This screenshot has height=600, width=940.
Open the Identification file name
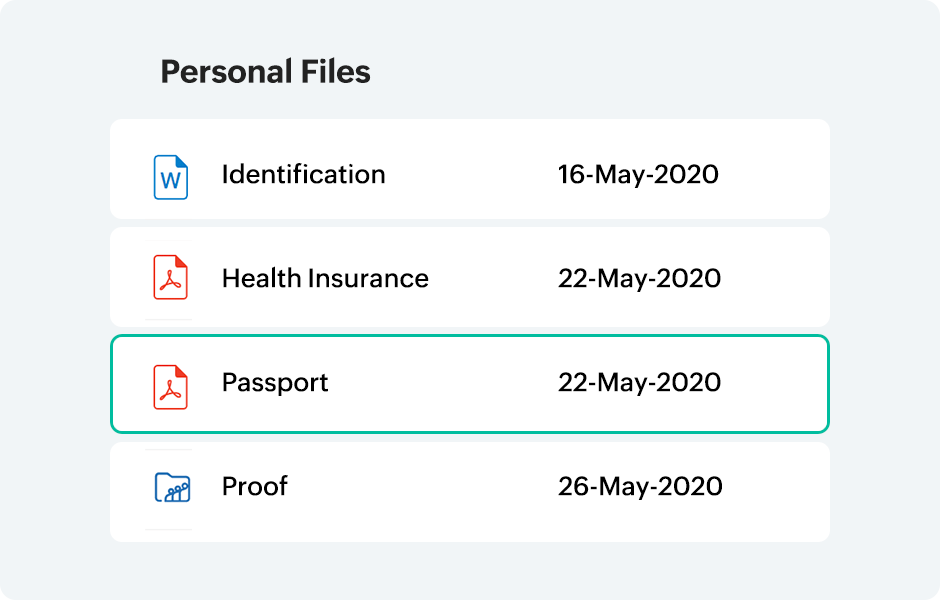coord(303,175)
